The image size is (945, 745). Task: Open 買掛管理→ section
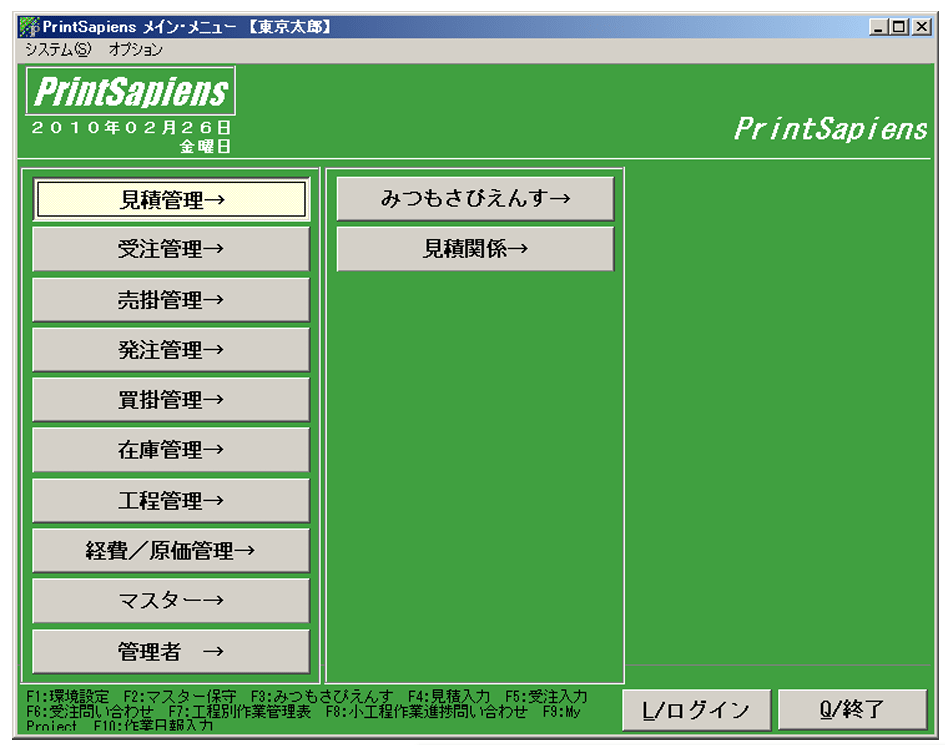[171, 400]
